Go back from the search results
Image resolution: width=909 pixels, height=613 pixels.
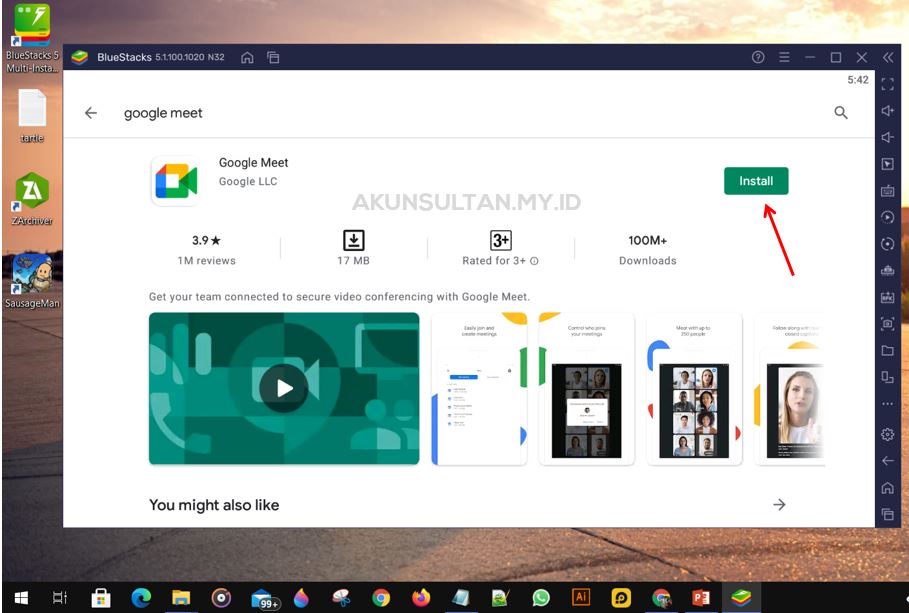click(91, 113)
